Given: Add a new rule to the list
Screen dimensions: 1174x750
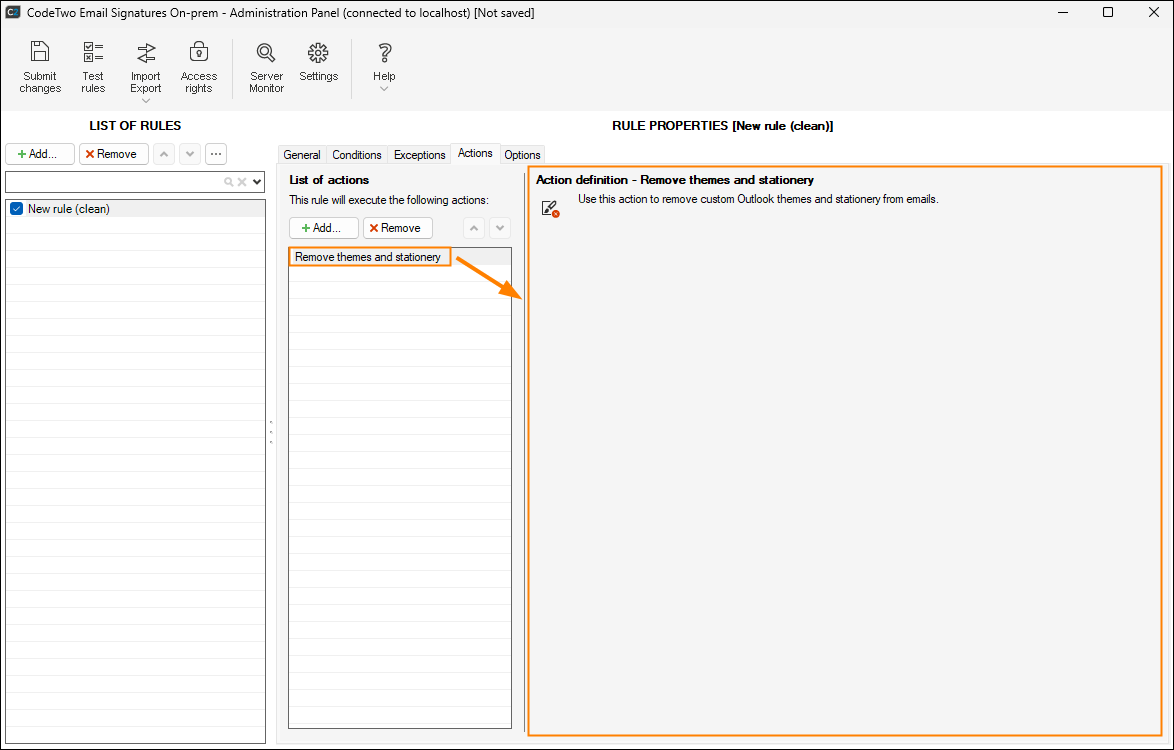Looking at the screenshot, I should (x=40, y=154).
